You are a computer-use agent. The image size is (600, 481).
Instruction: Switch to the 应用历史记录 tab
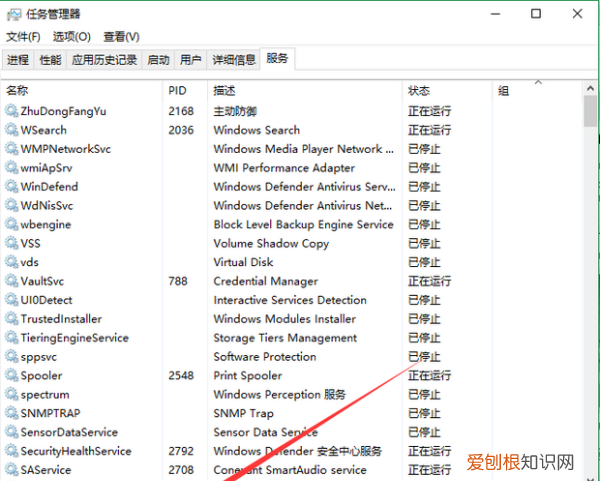click(104, 60)
